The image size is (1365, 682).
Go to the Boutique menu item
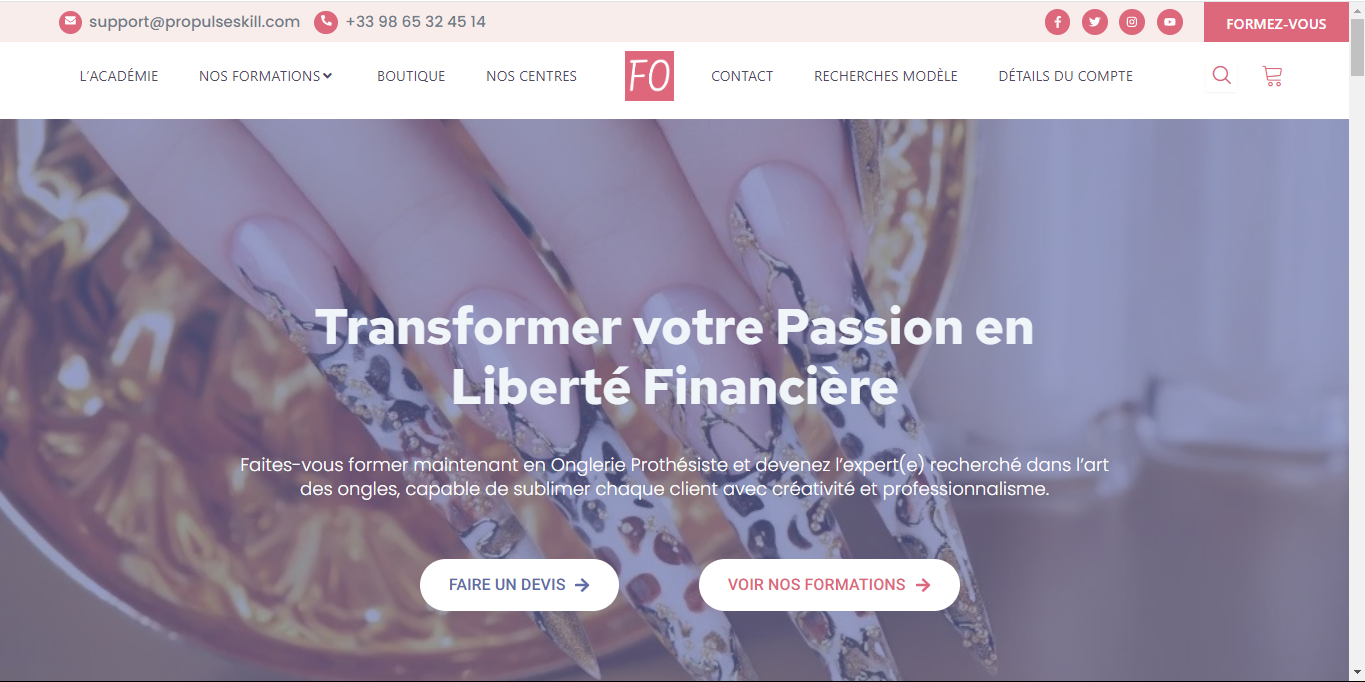point(411,76)
